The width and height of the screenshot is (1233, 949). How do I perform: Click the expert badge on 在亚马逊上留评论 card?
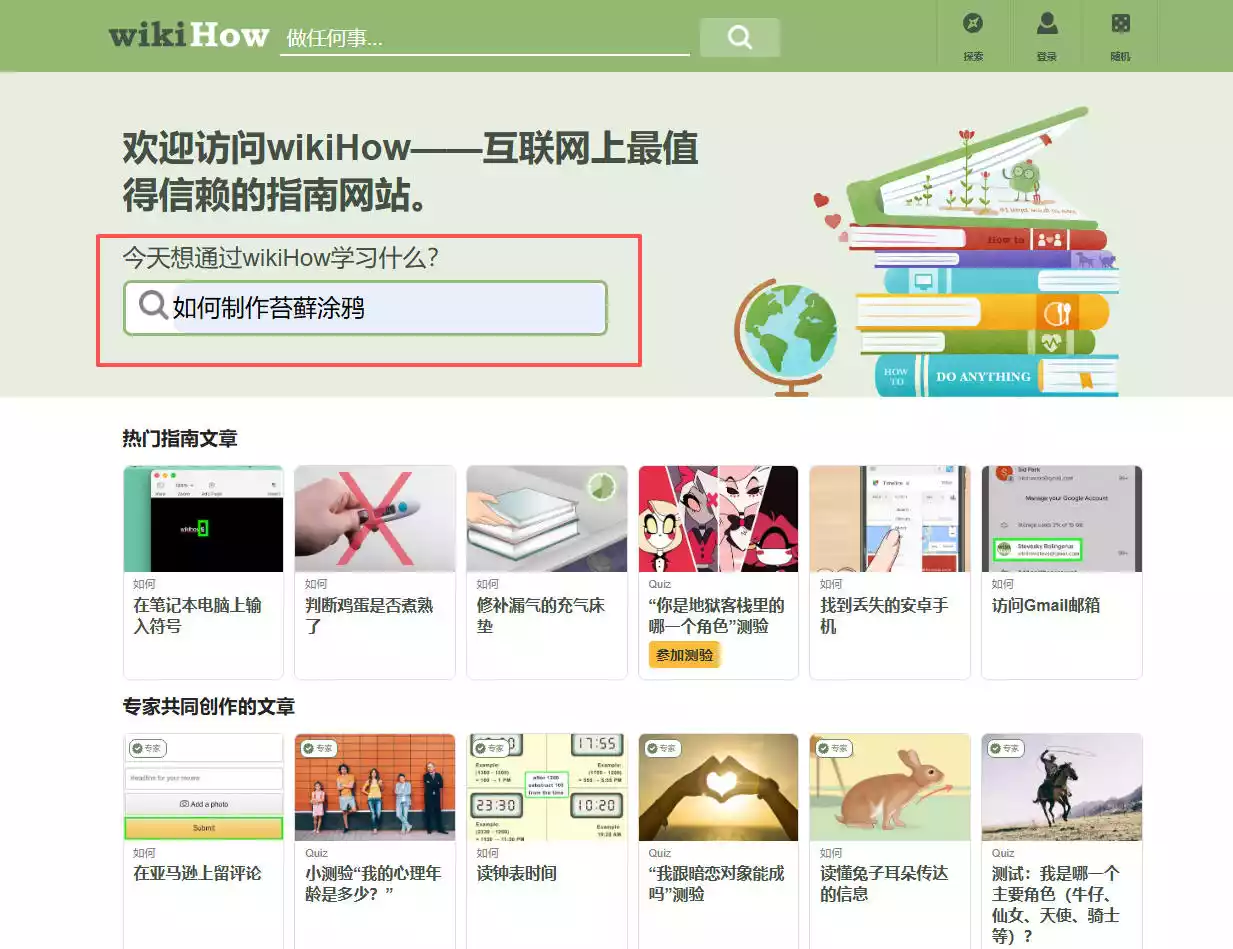(x=149, y=748)
